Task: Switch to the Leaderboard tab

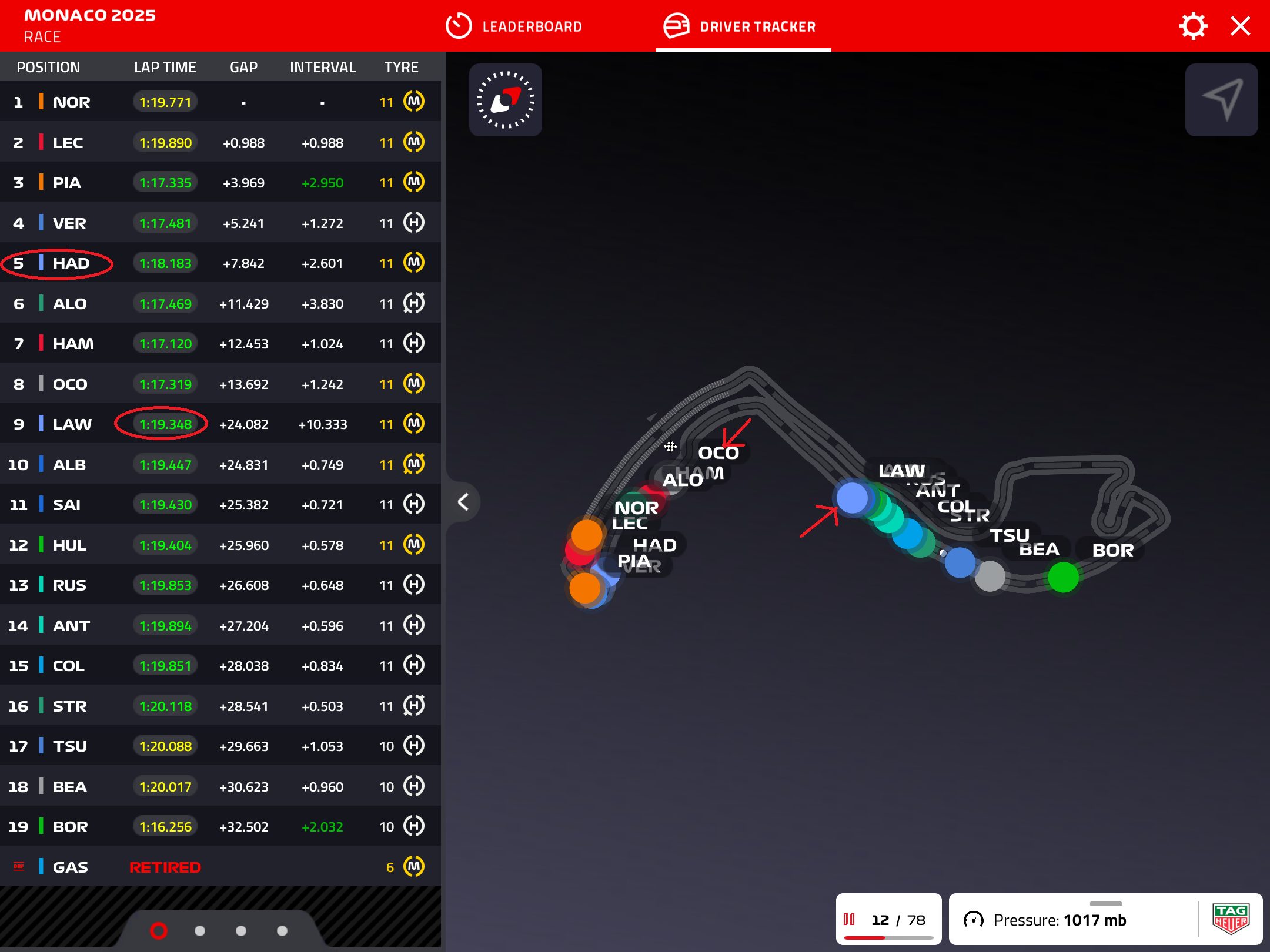Action: (x=514, y=26)
